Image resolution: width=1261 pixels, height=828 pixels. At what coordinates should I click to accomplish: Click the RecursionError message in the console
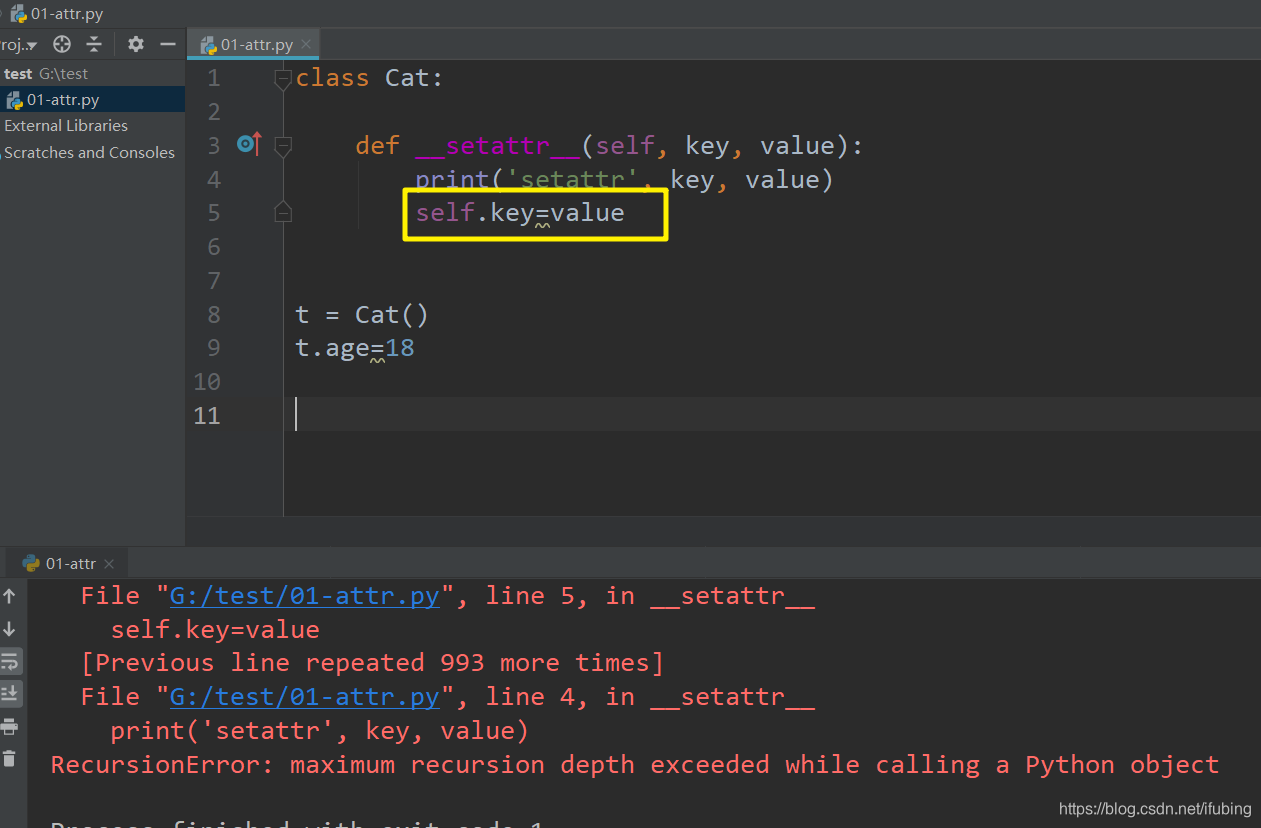635,765
